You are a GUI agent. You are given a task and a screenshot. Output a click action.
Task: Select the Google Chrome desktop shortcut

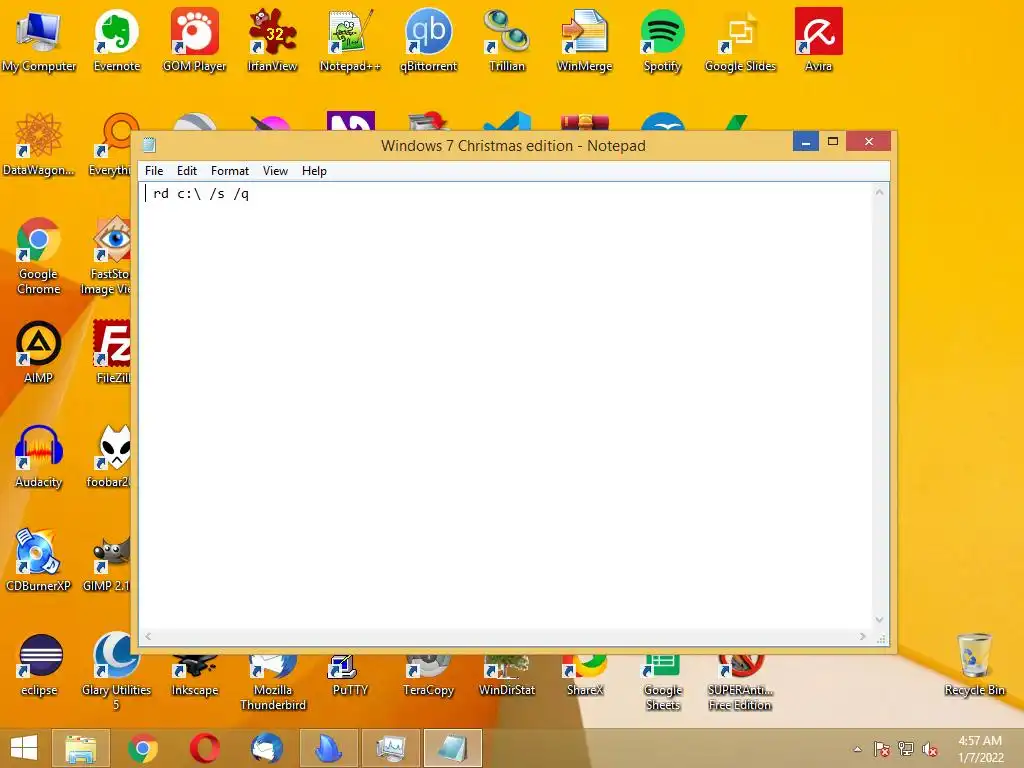[39, 256]
